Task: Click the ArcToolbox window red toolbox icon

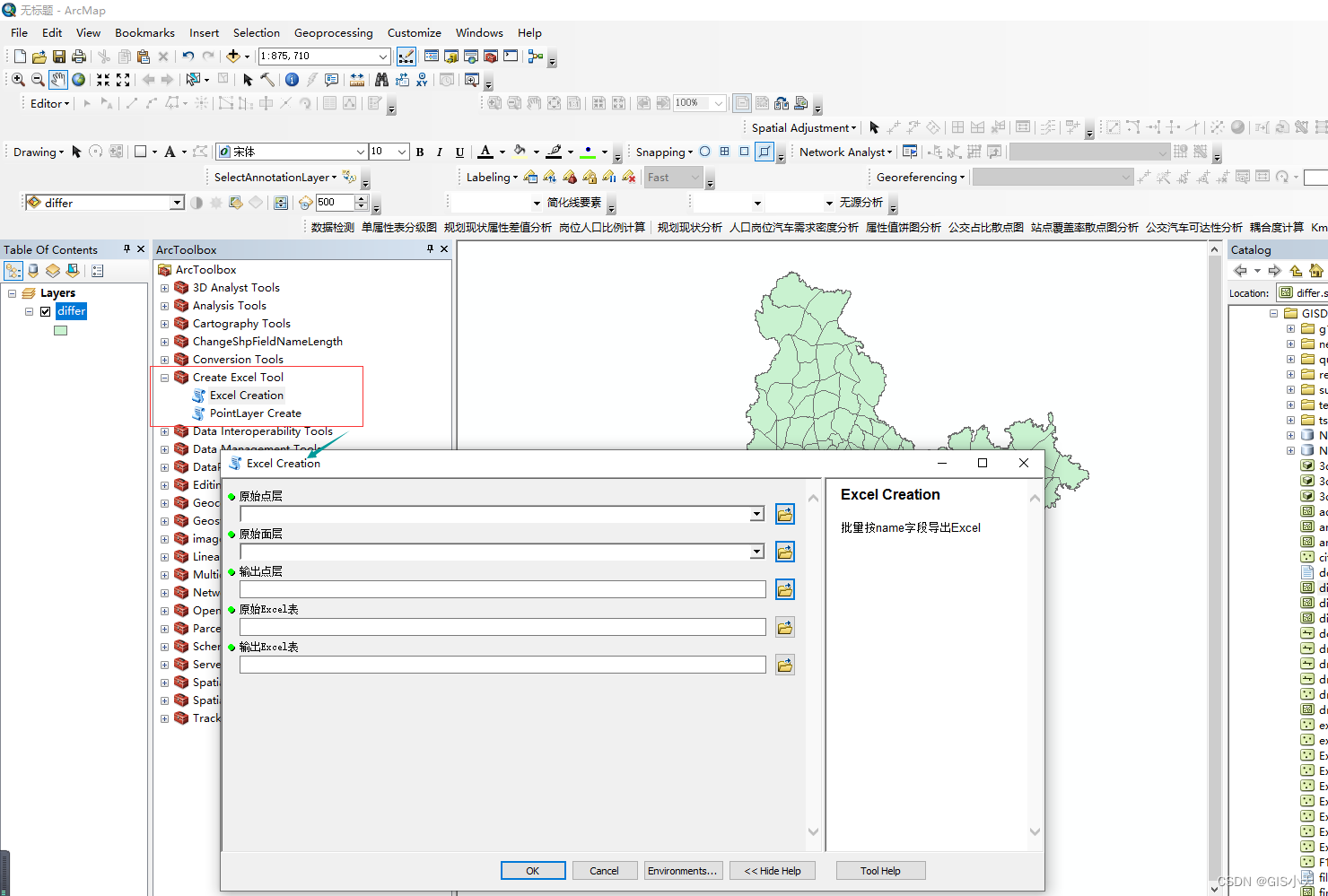Action: (x=164, y=269)
